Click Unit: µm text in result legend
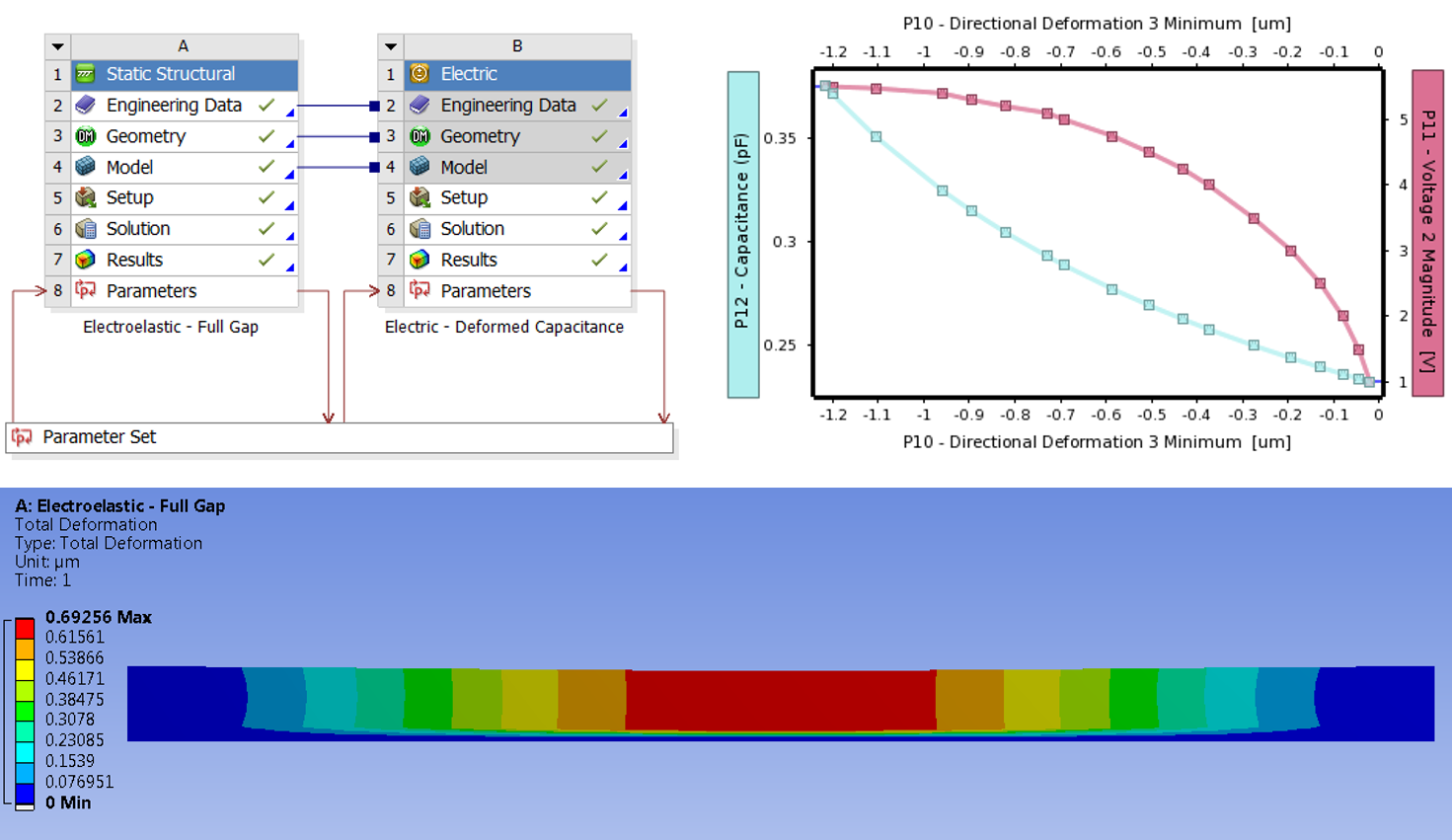The height and width of the screenshot is (840, 1452). [47, 562]
